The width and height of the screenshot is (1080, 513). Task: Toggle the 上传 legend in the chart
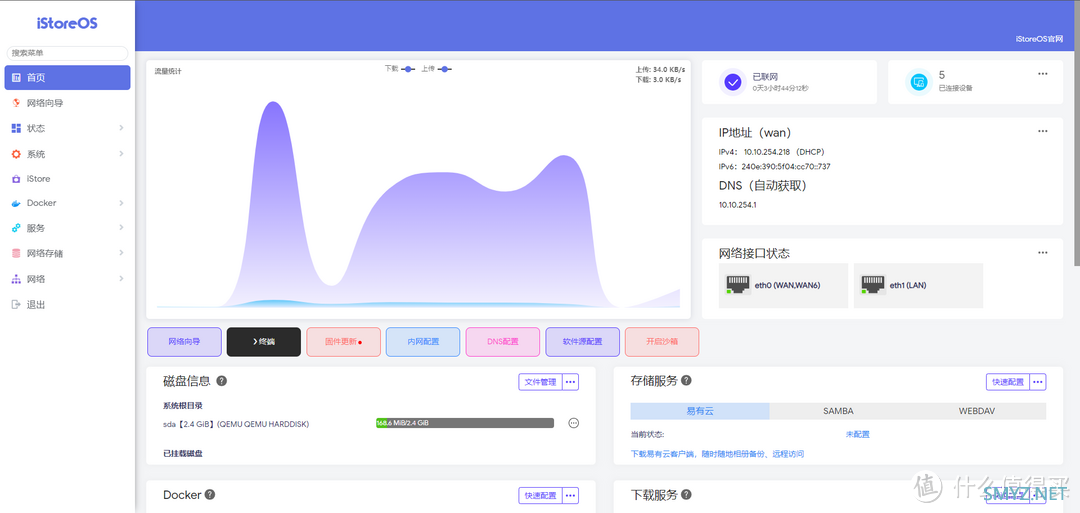pyautogui.click(x=436, y=69)
